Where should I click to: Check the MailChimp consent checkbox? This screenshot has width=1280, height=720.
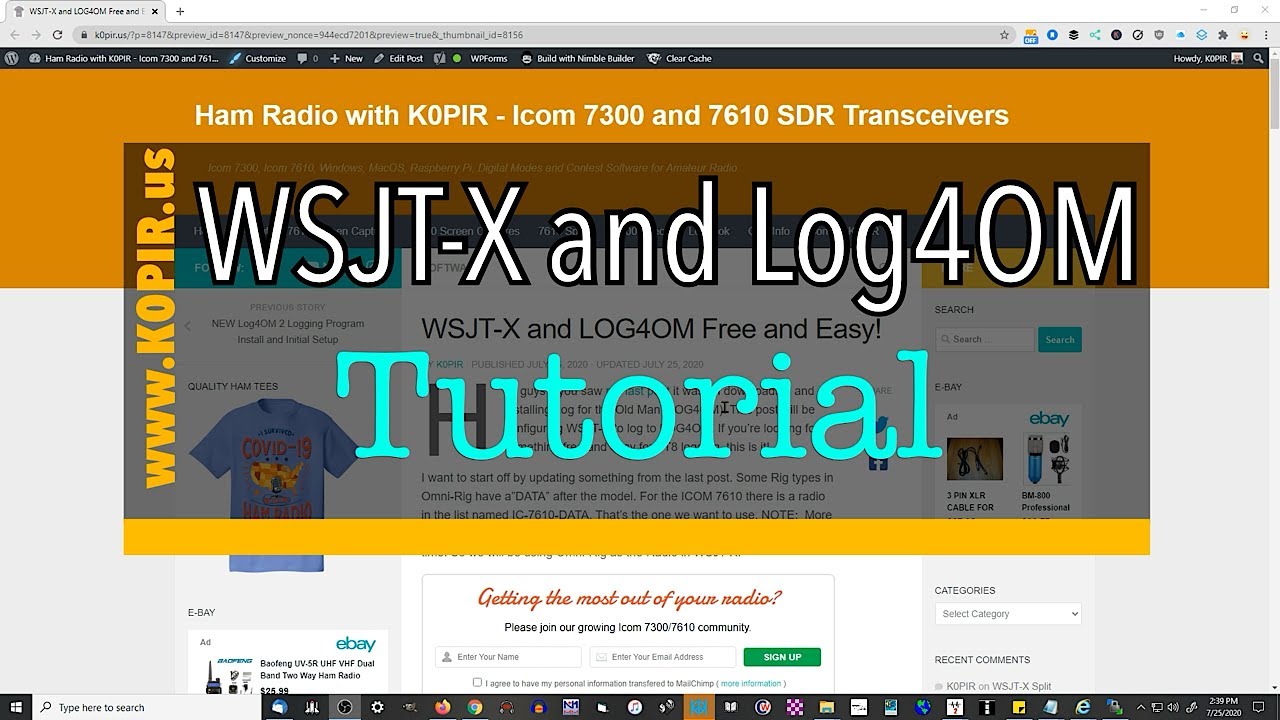click(477, 683)
